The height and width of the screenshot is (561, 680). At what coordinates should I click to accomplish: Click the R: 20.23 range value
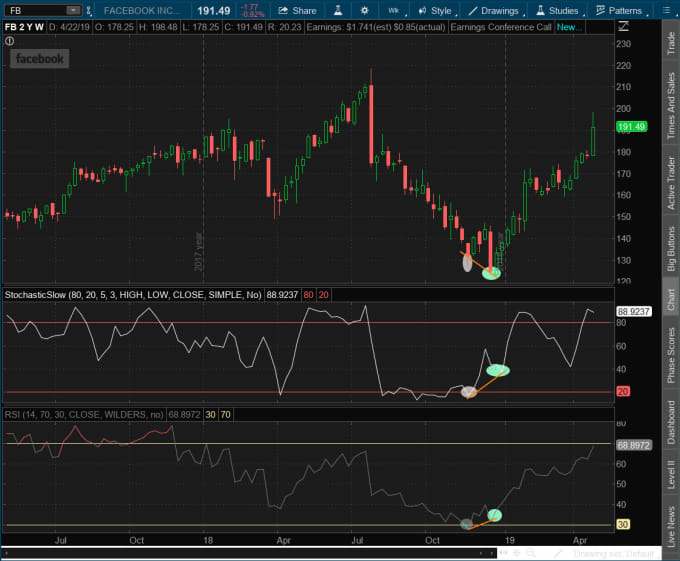coord(284,27)
